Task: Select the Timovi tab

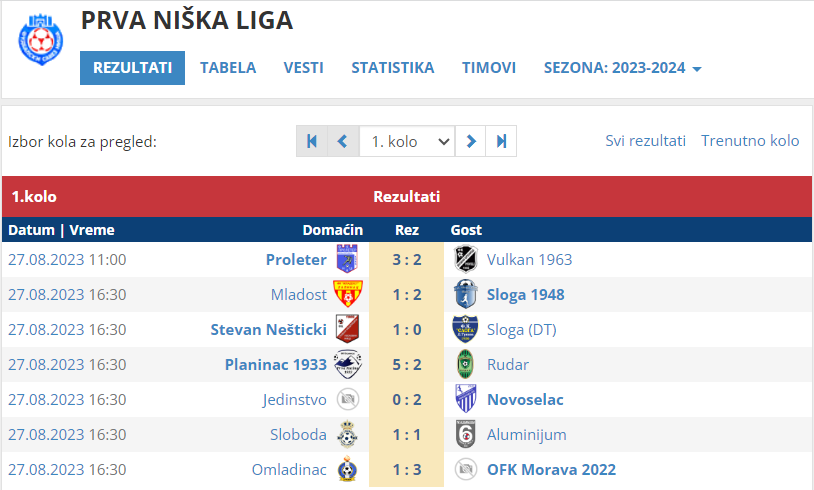Action: 489,68
